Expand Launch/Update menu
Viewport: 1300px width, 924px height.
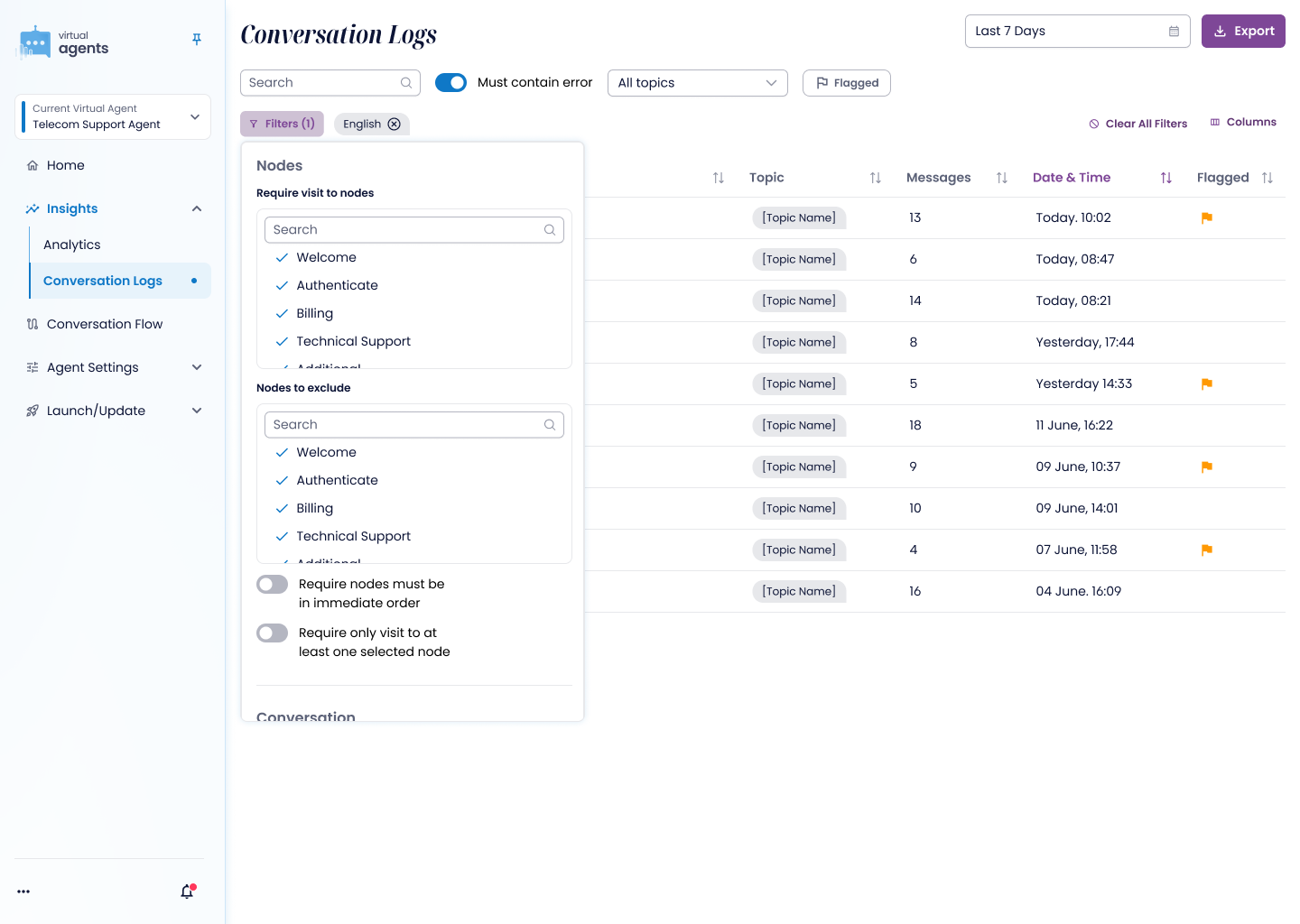[197, 411]
